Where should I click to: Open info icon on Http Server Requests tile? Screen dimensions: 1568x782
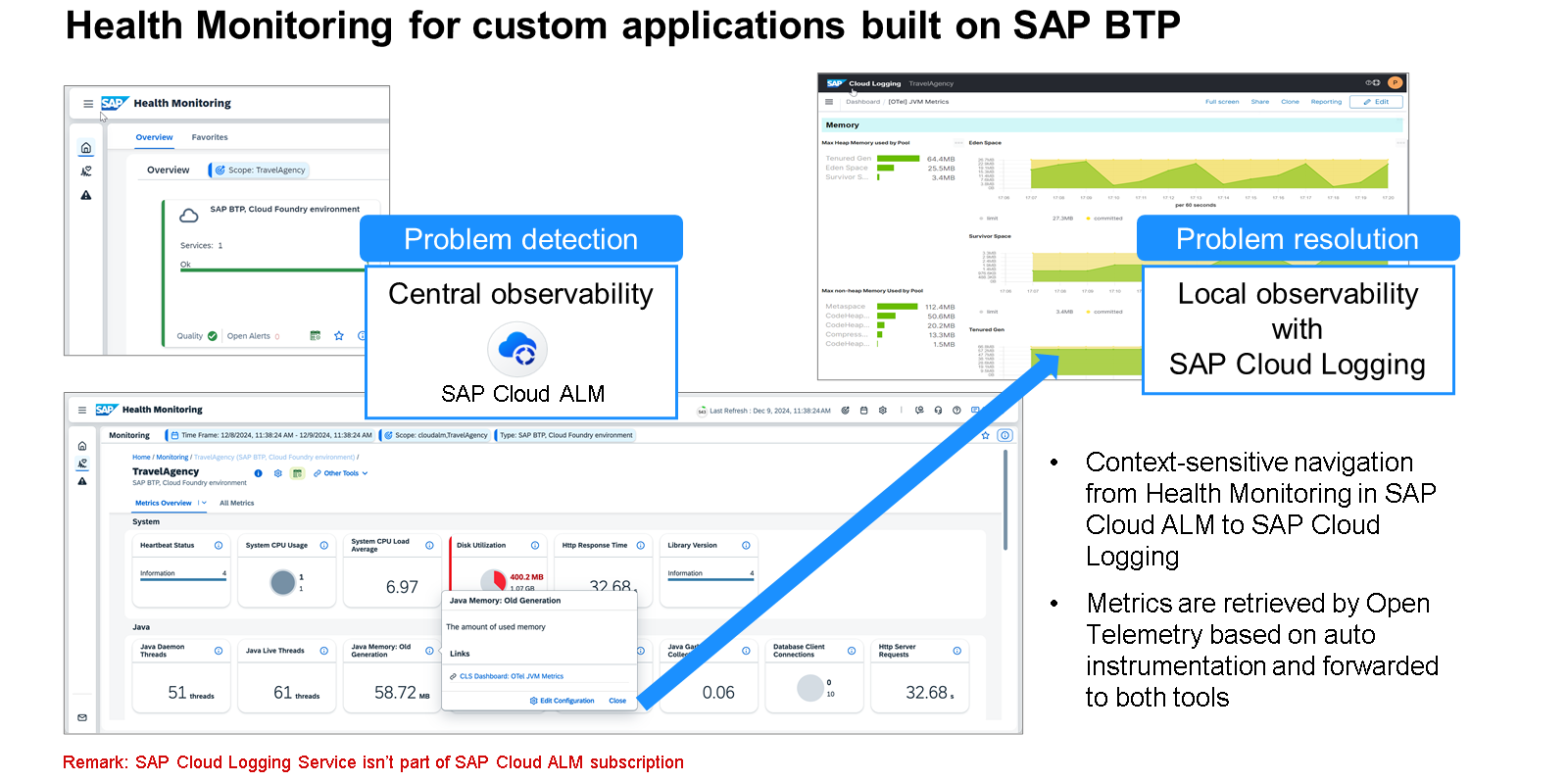tap(957, 651)
